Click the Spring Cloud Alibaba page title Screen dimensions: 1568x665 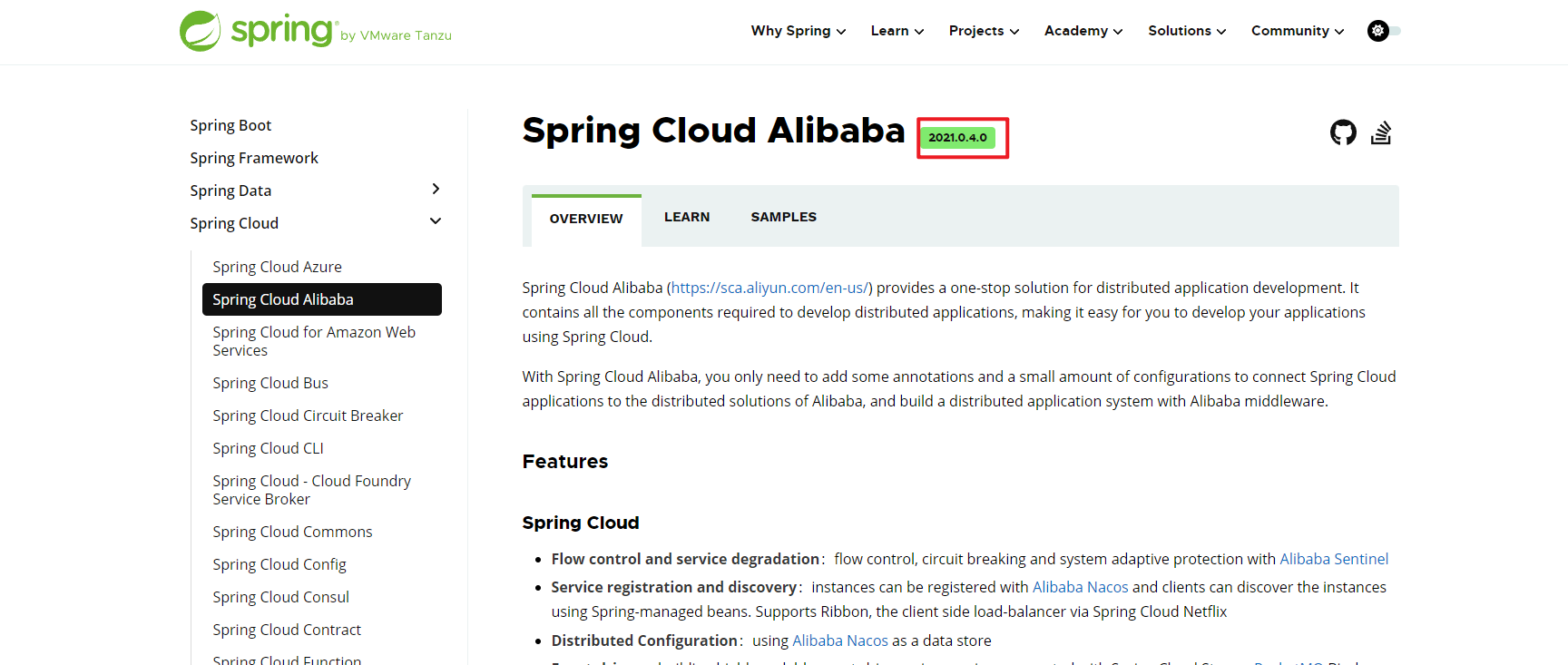(713, 131)
